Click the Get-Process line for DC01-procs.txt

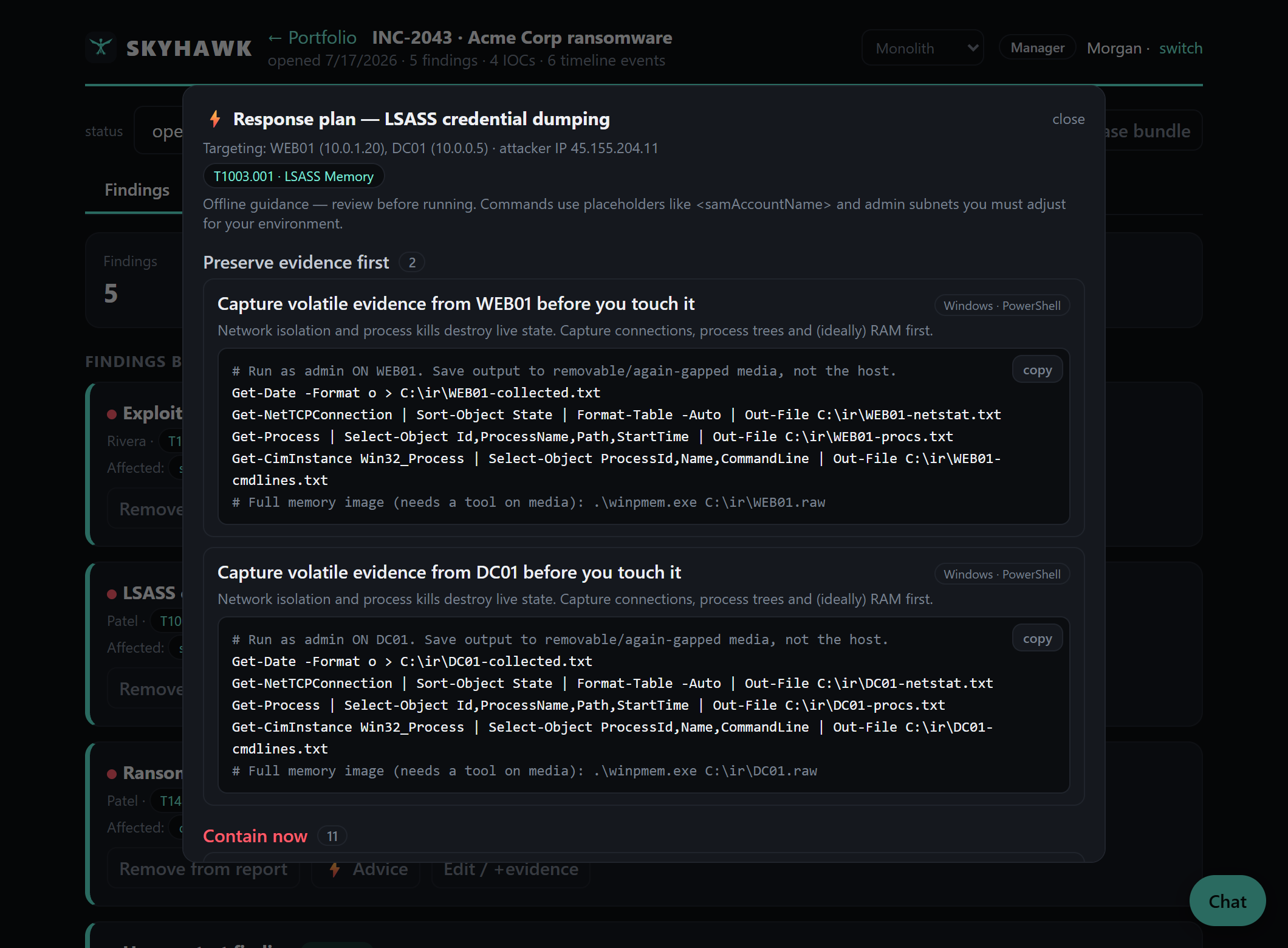(589, 706)
